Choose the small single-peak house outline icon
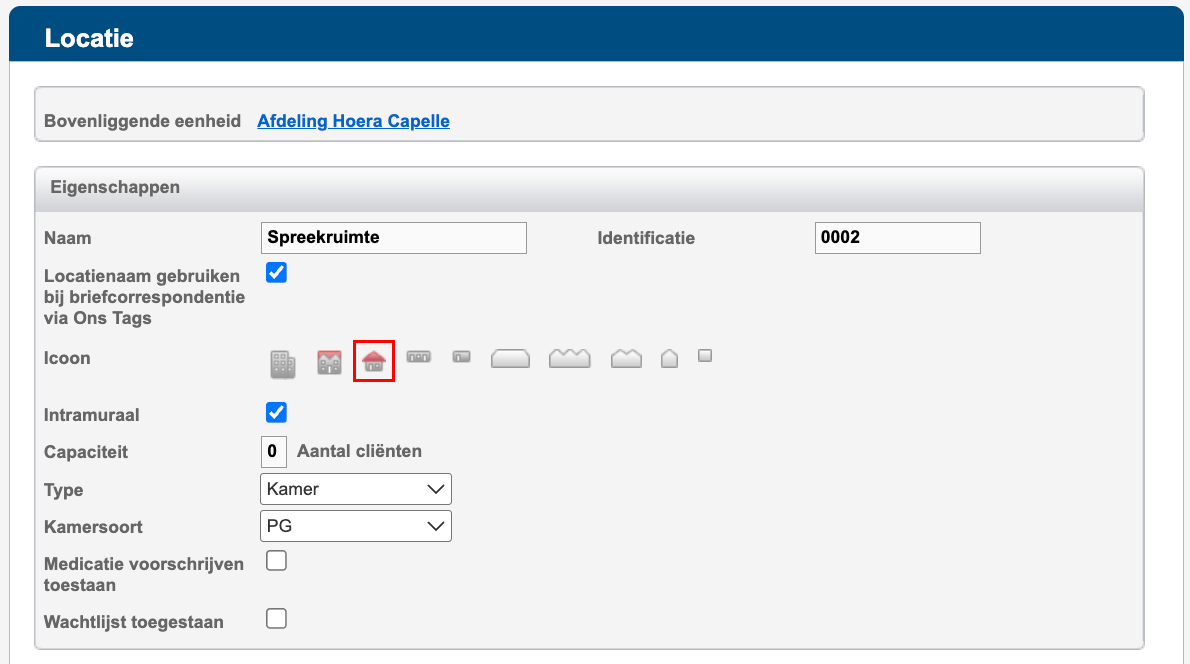 (669, 358)
